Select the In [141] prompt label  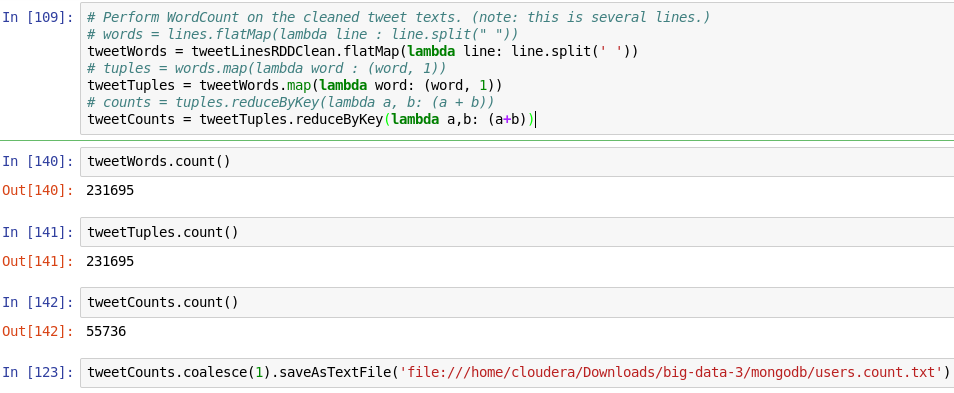tap(38, 232)
